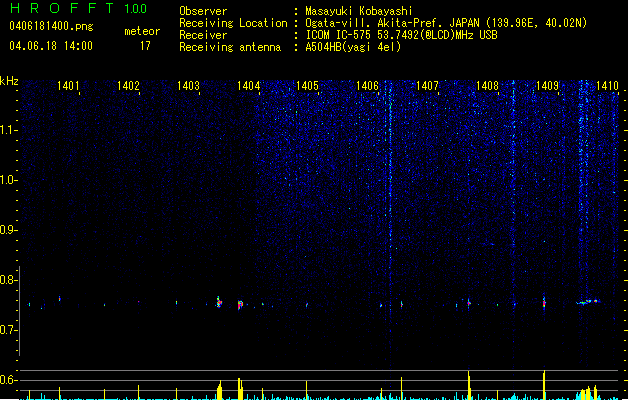The image size is (629, 400).
Task: Click the 1404 time marker
Action: click(x=248, y=86)
